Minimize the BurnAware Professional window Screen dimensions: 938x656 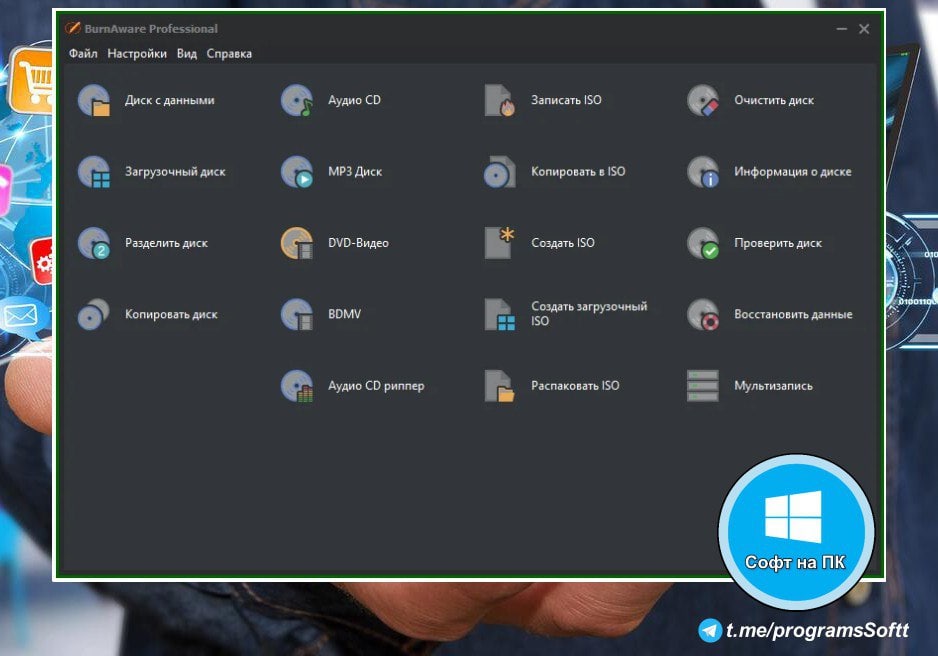tap(842, 29)
